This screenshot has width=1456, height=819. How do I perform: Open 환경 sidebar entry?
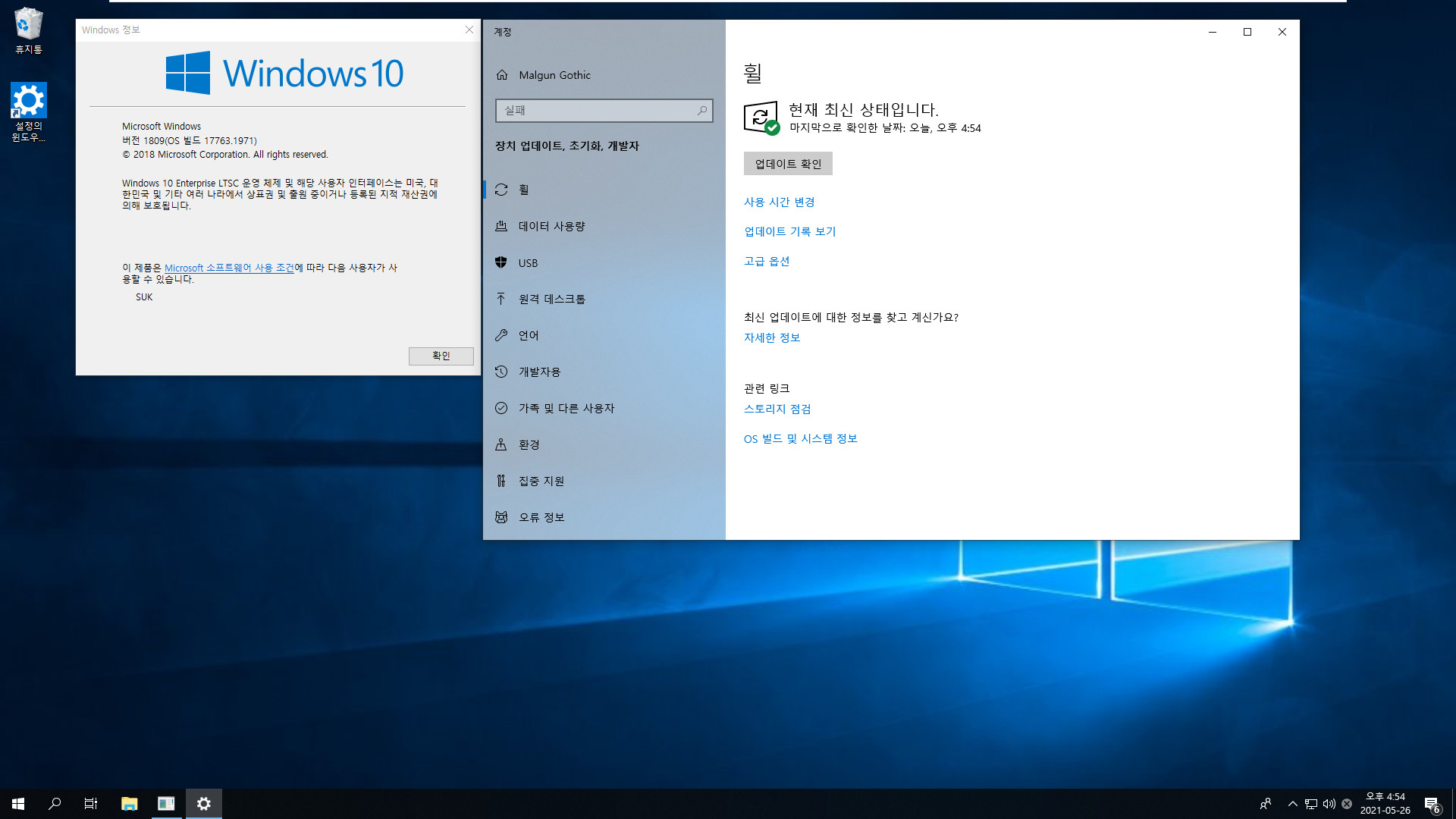click(604, 444)
